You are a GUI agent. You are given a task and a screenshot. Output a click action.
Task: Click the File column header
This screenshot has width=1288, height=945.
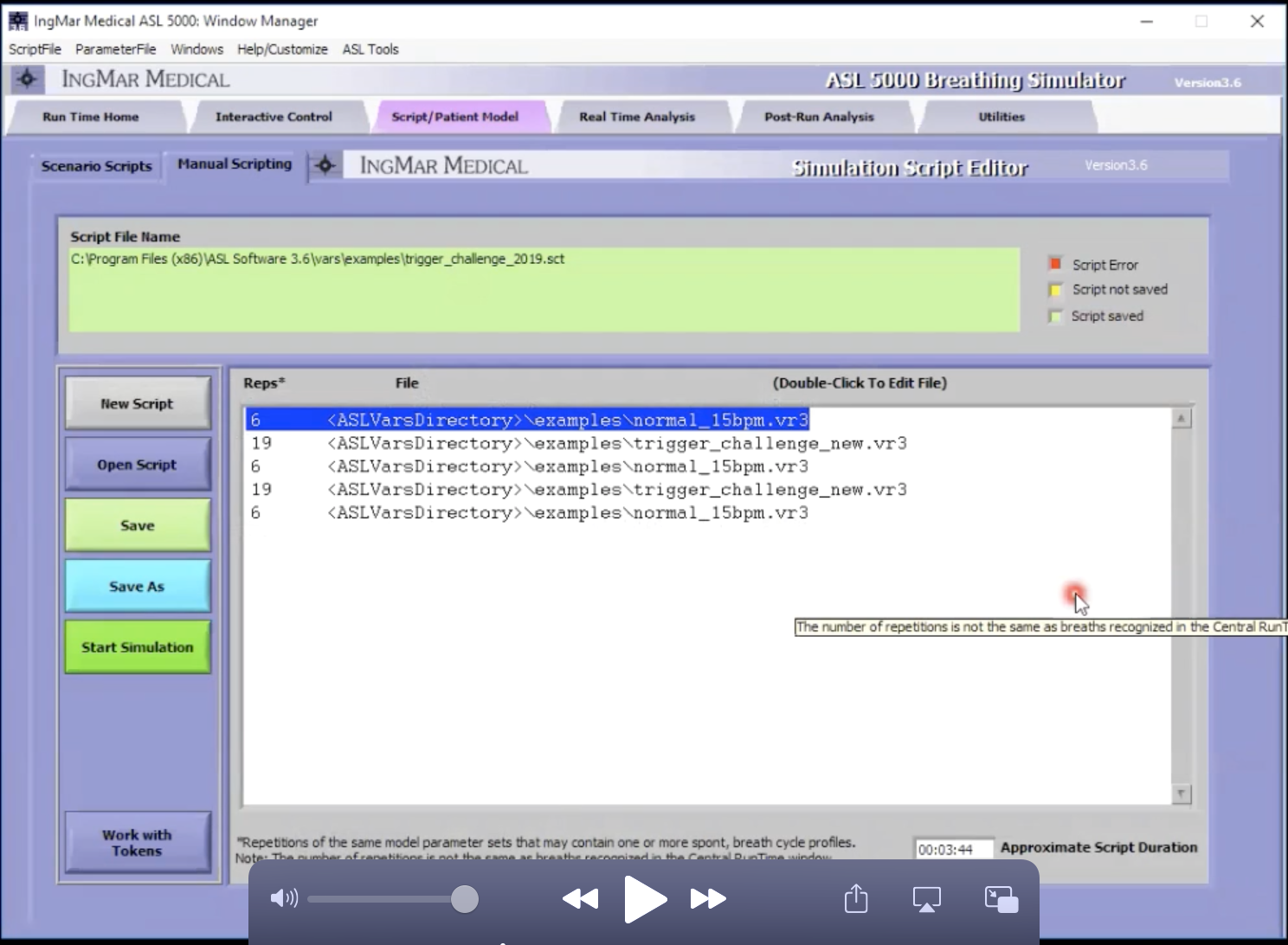[407, 382]
